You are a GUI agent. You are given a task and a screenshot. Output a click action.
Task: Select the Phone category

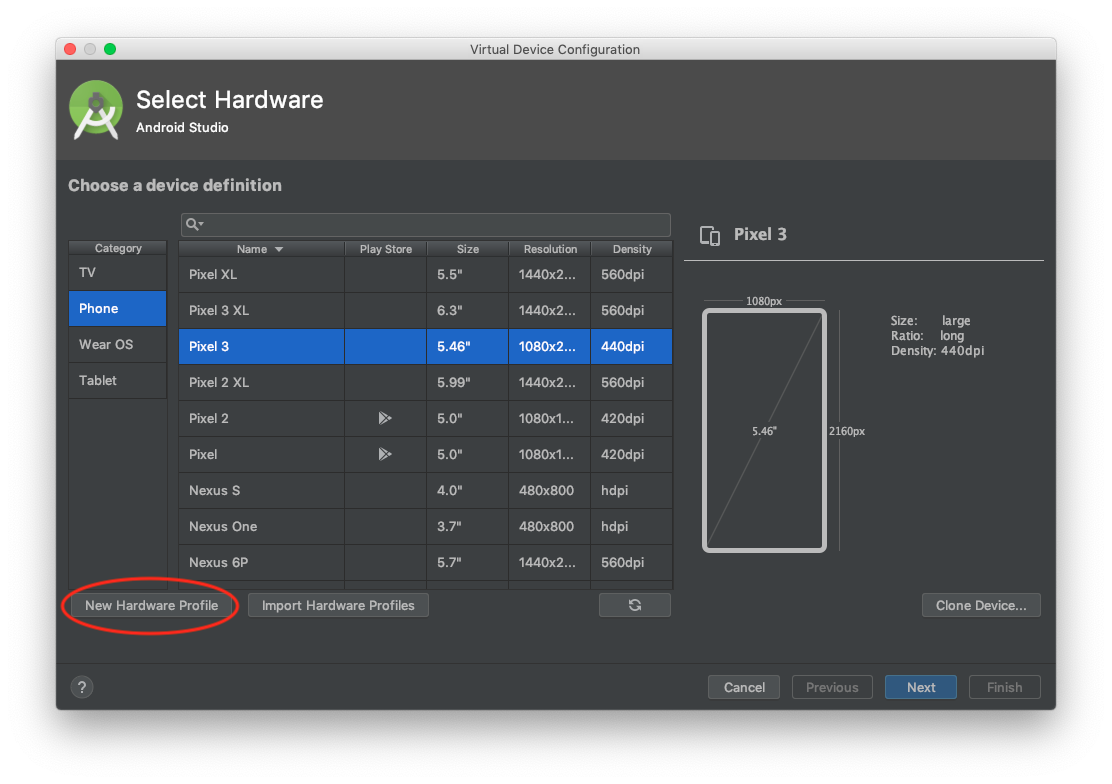click(x=118, y=309)
